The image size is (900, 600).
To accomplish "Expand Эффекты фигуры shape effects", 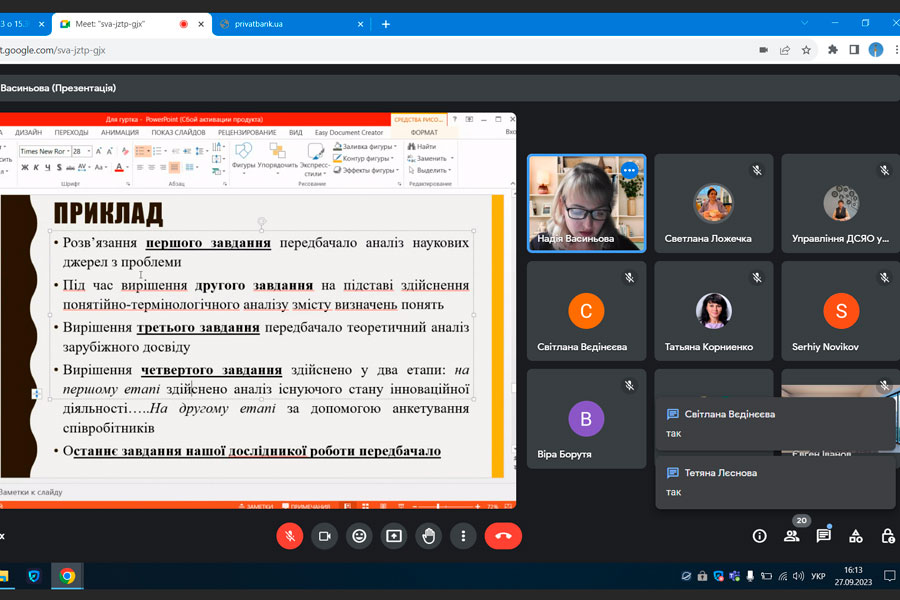I will (365, 170).
